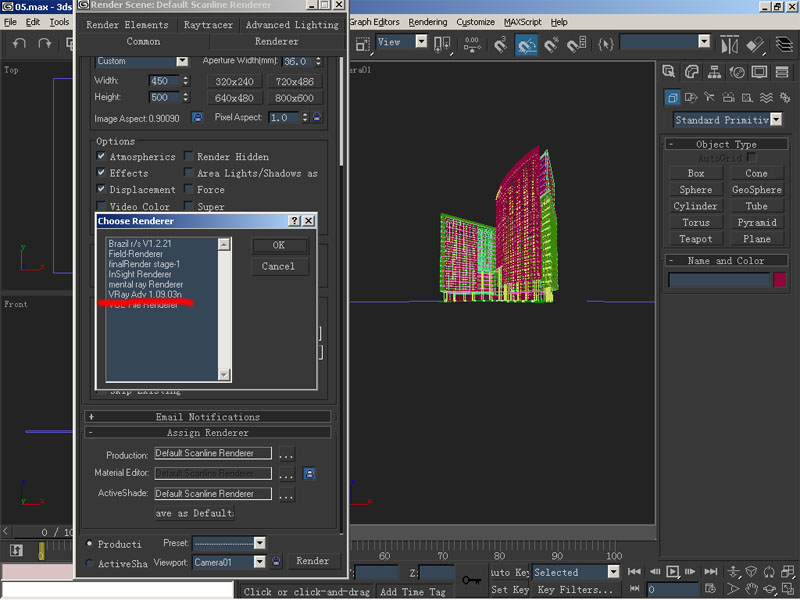Switch to the Raytracer tab
The image size is (800, 600).
tap(207, 25)
